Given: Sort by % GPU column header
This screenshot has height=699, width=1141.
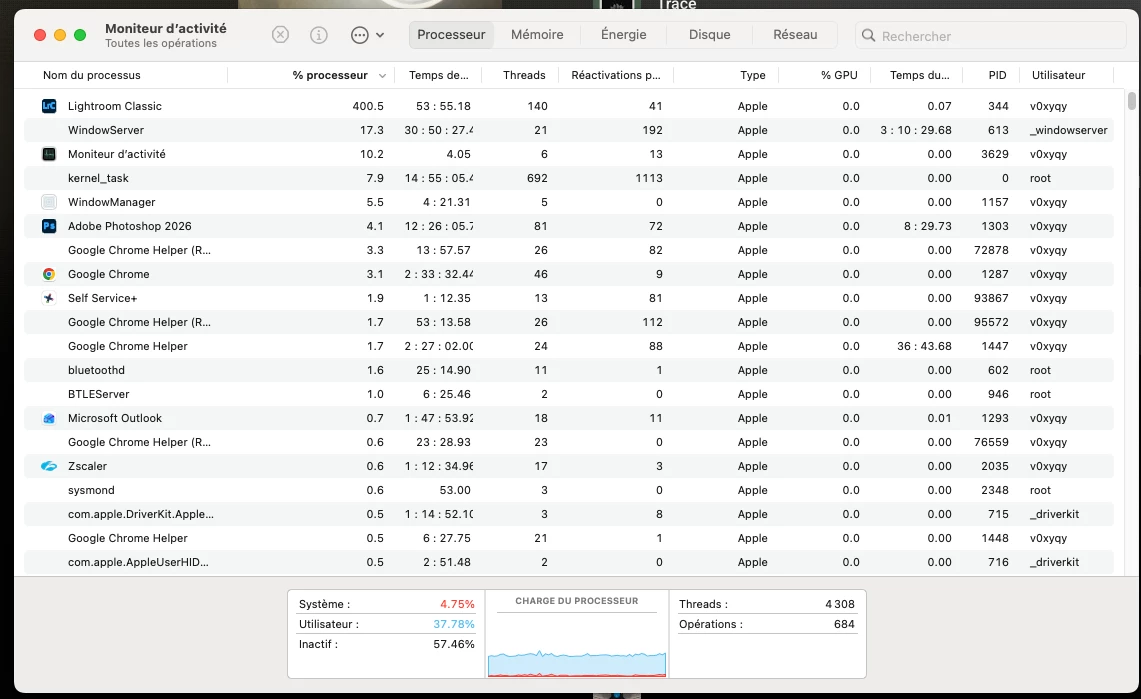Looking at the screenshot, I should pos(839,75).
